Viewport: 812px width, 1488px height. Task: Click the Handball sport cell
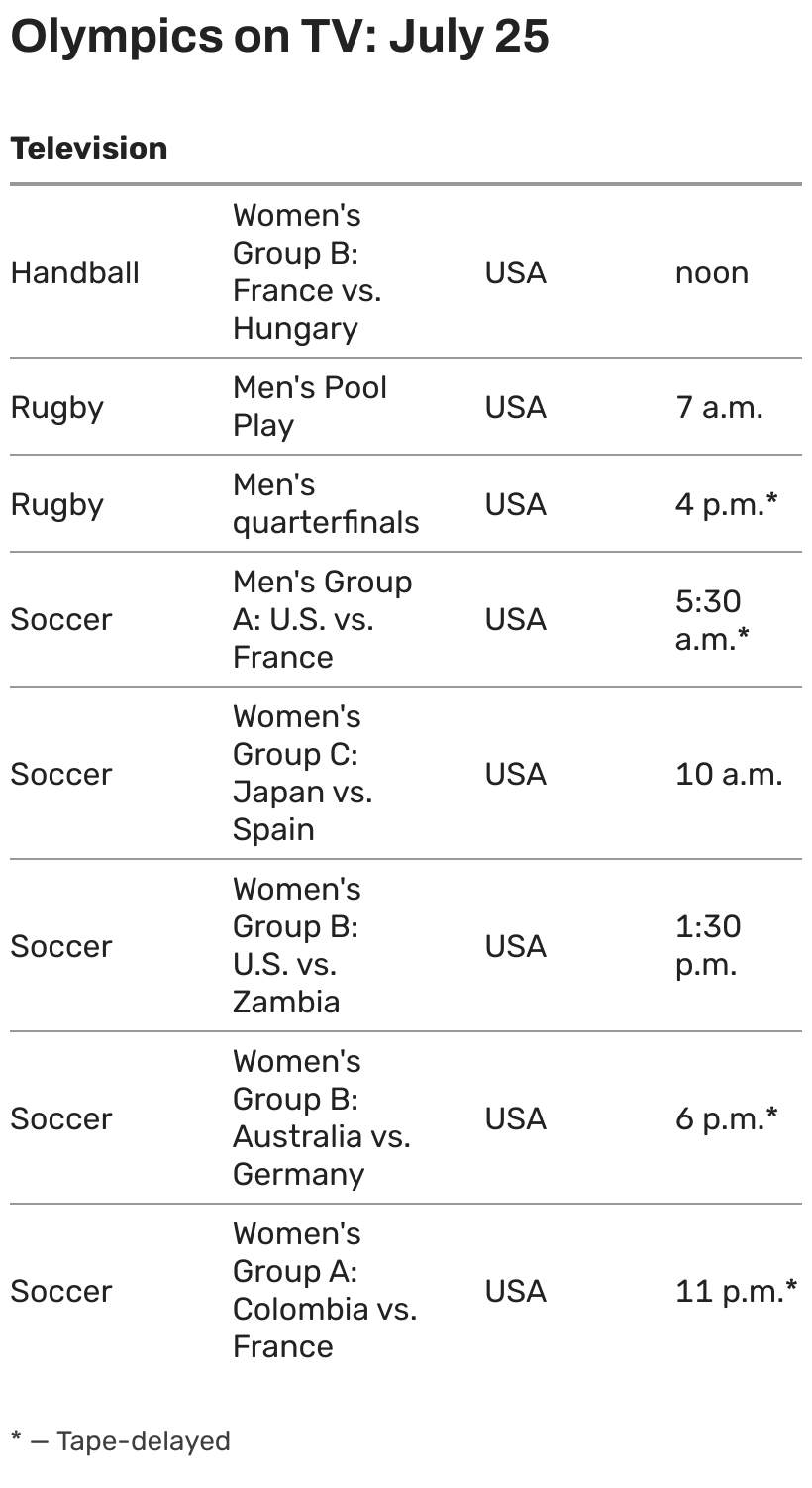click(75, 272)
